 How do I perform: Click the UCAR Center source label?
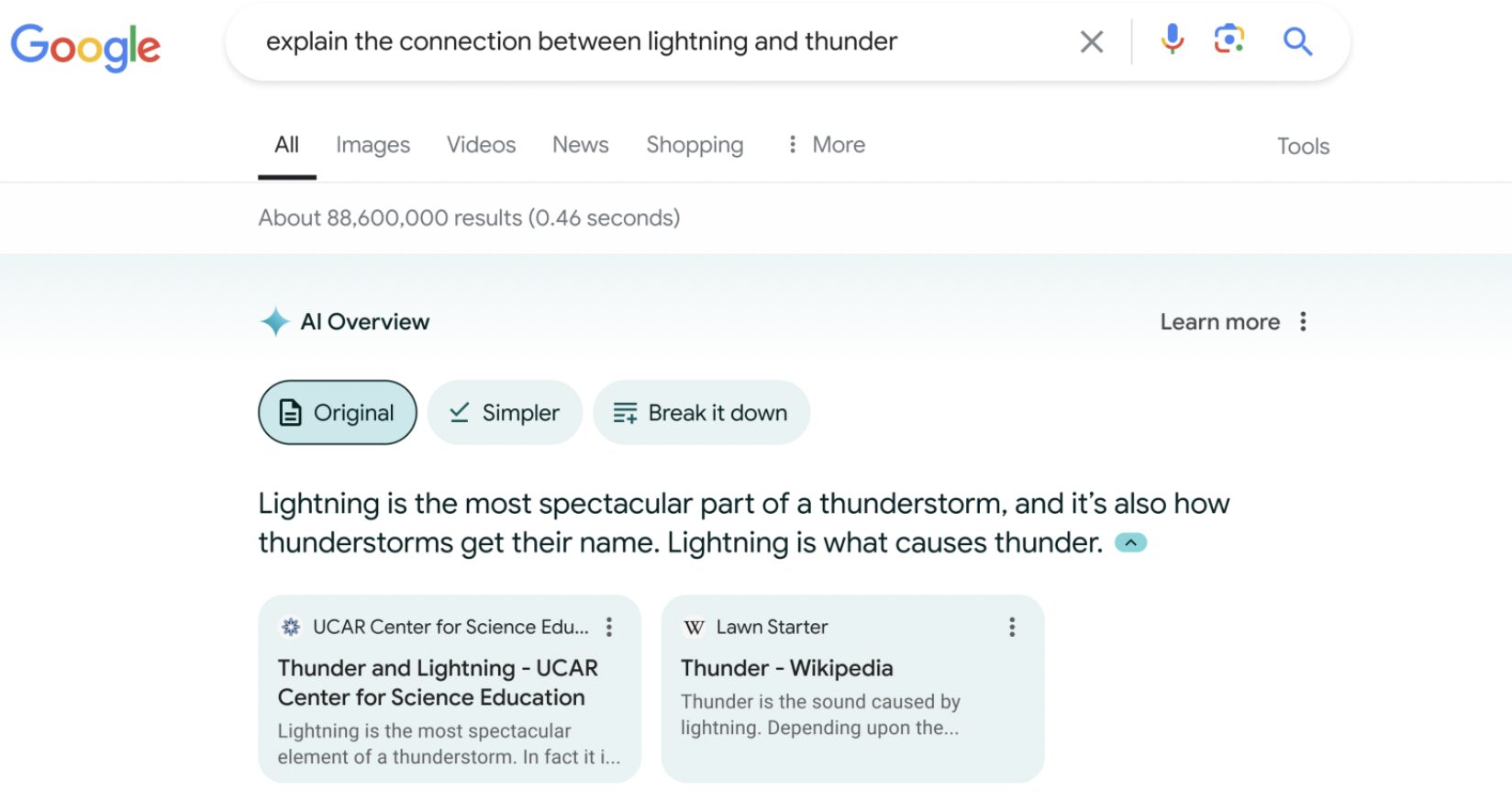[450, 627]
